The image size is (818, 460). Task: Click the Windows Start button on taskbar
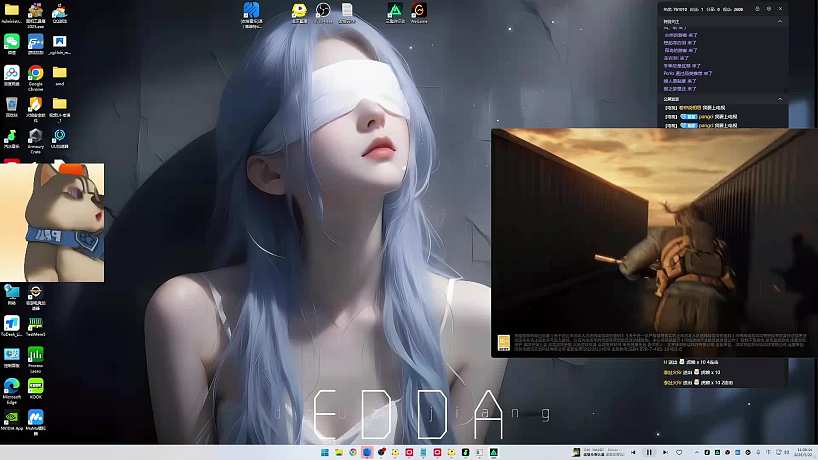tap(324, 452)
